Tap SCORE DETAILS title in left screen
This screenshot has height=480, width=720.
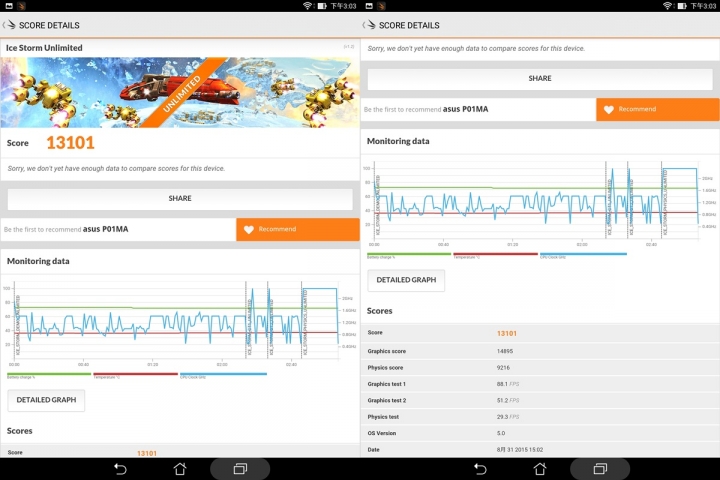click(x=49, y=26)
